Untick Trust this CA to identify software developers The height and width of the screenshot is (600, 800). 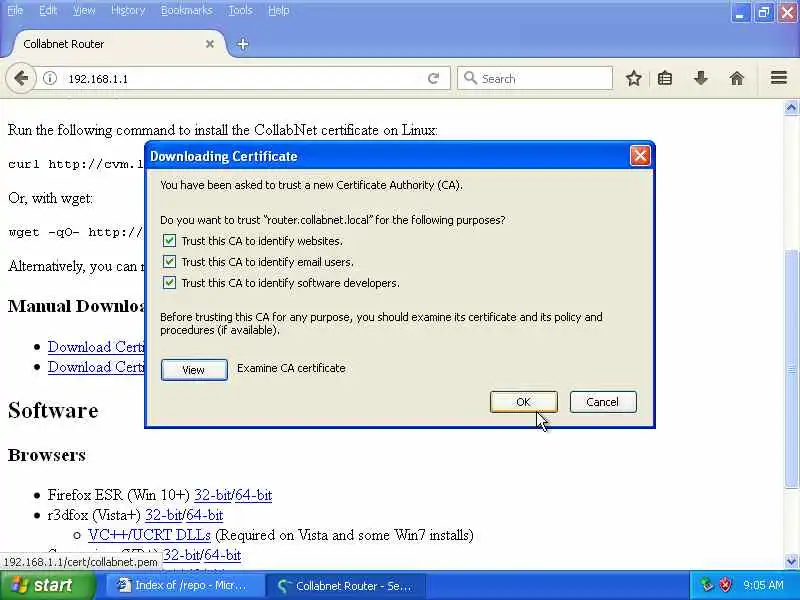[169, 283]
